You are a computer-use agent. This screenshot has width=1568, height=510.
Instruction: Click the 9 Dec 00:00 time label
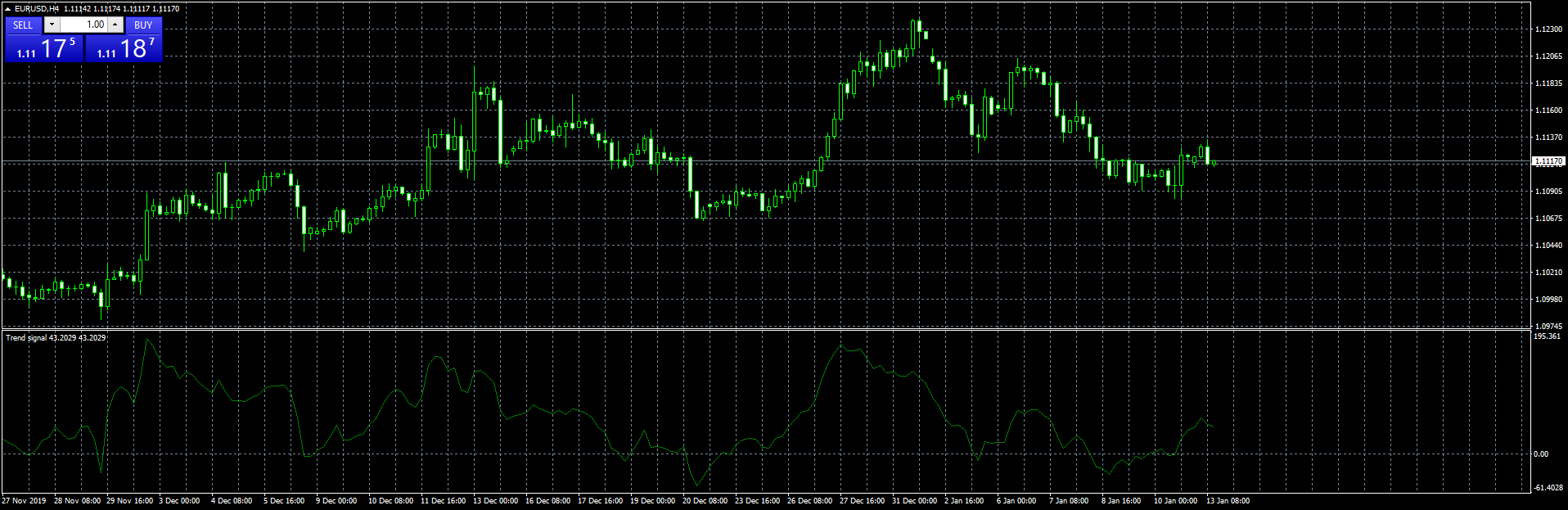[x=336, y=501]
